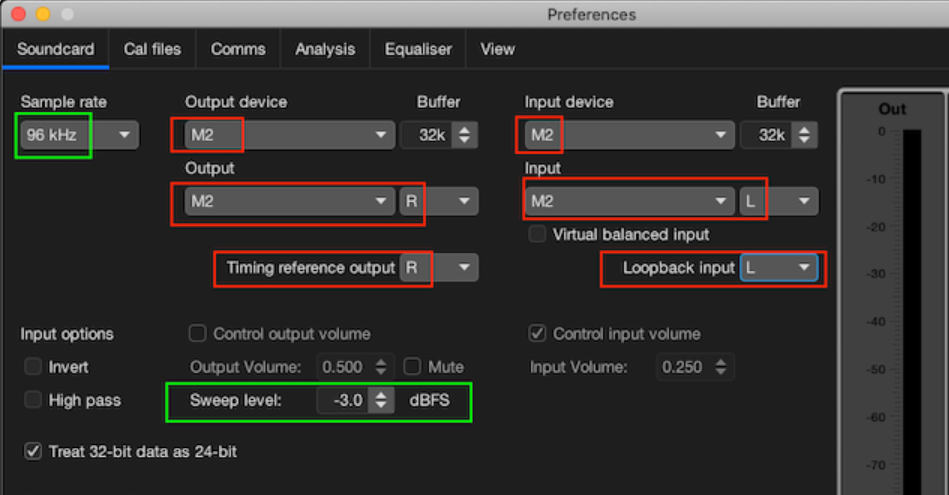Image resolution: width=949 pixels, height=495 pixels.
Task: Open the View tab
Action: [x=497, y=49]
